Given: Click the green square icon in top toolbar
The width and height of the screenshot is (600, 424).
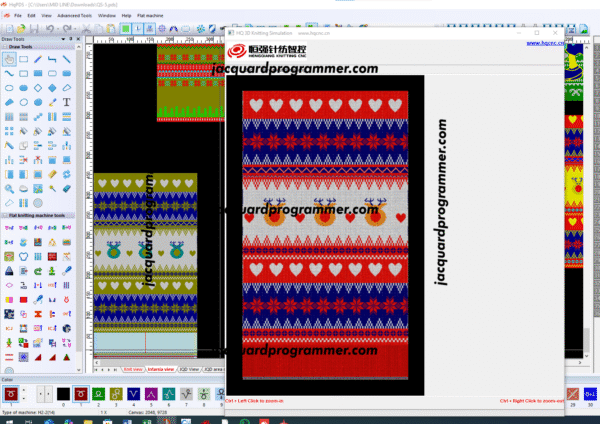Looking at the screenshot, I should (125, 27).
